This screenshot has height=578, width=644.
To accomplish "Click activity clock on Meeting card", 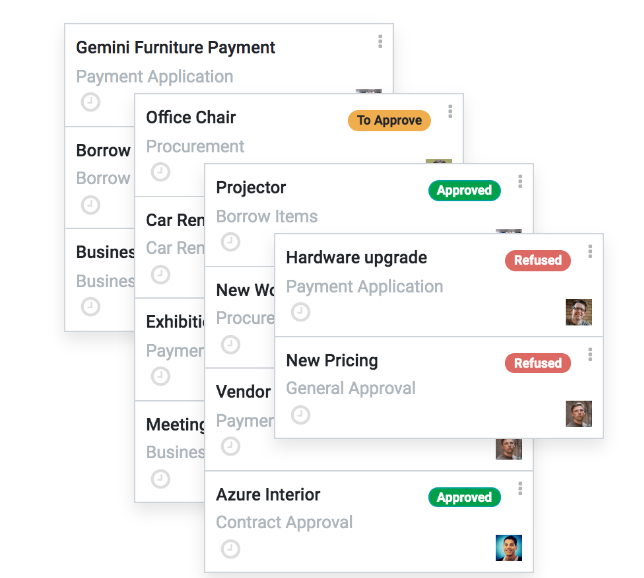I will pyautogui.click(x=160, y=478).
